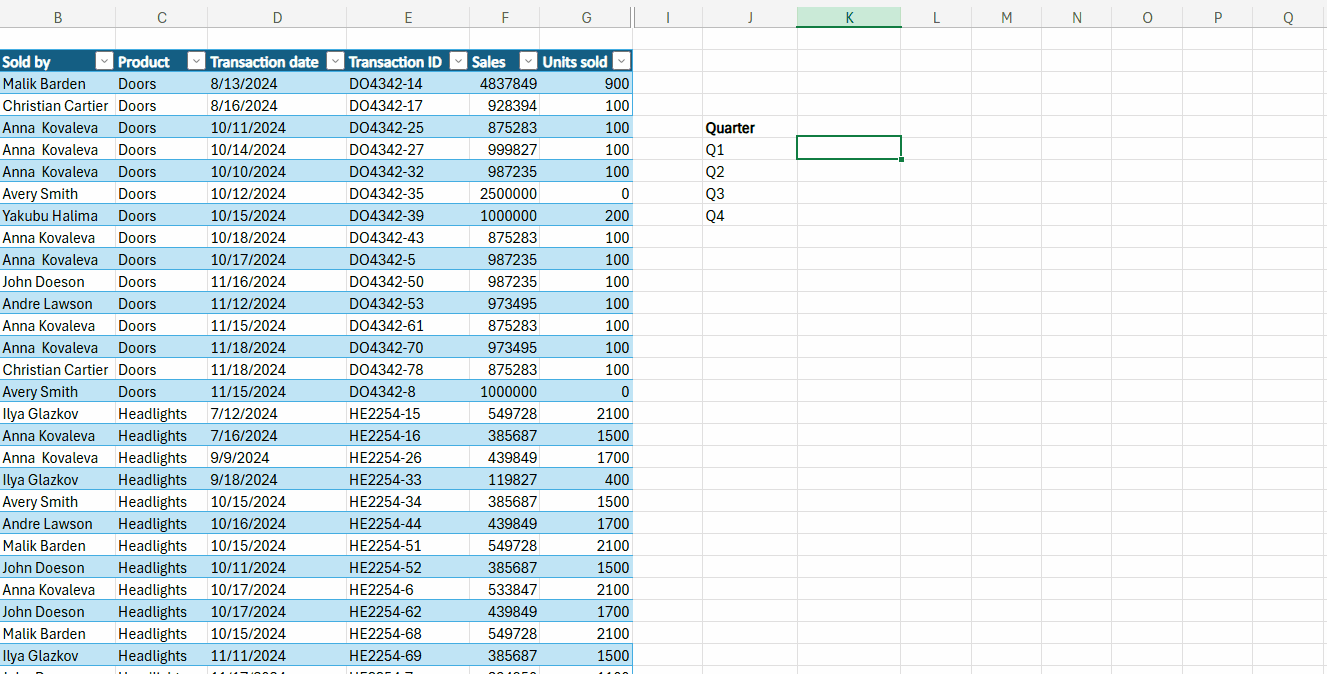Open the Sold by filter dropdown
Screen dimensions: 1327x674
tap(103, 62)
